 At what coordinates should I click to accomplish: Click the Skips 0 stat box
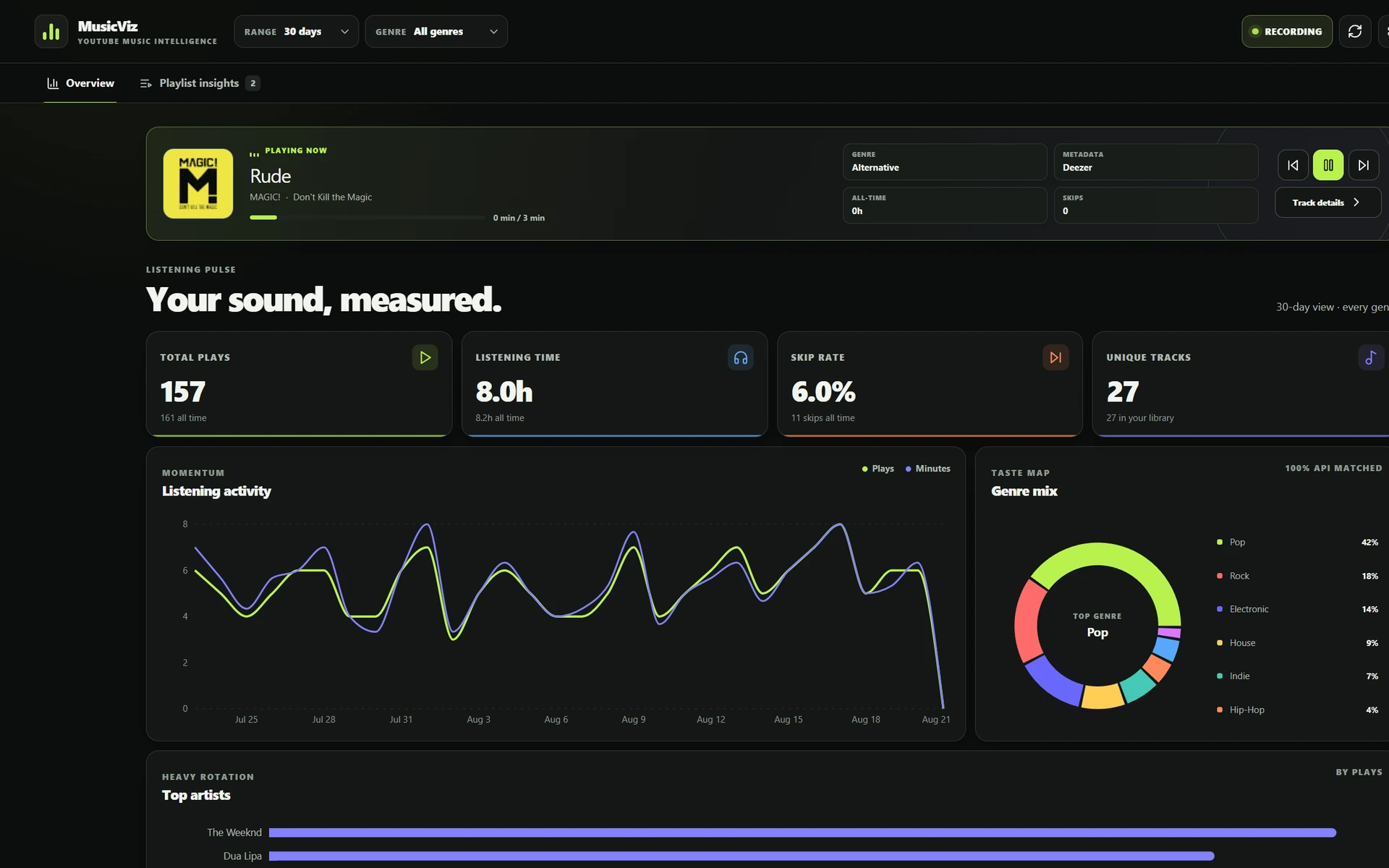coord(1155,205)
